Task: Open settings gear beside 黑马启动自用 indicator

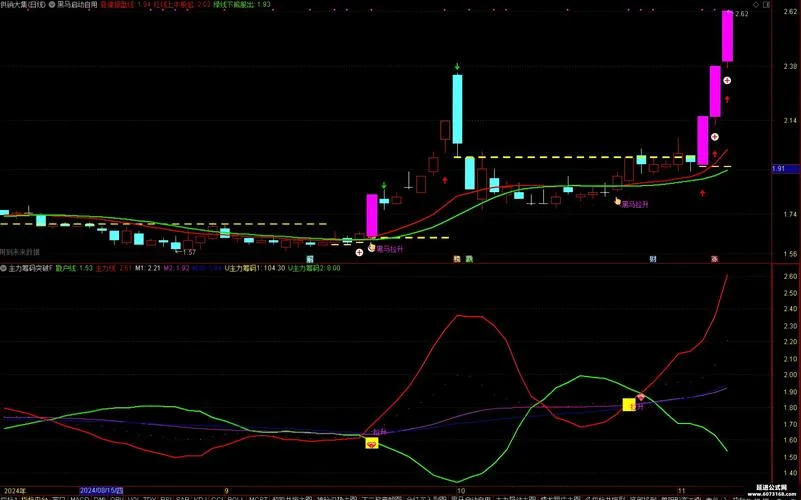Action: click(53, 5)
